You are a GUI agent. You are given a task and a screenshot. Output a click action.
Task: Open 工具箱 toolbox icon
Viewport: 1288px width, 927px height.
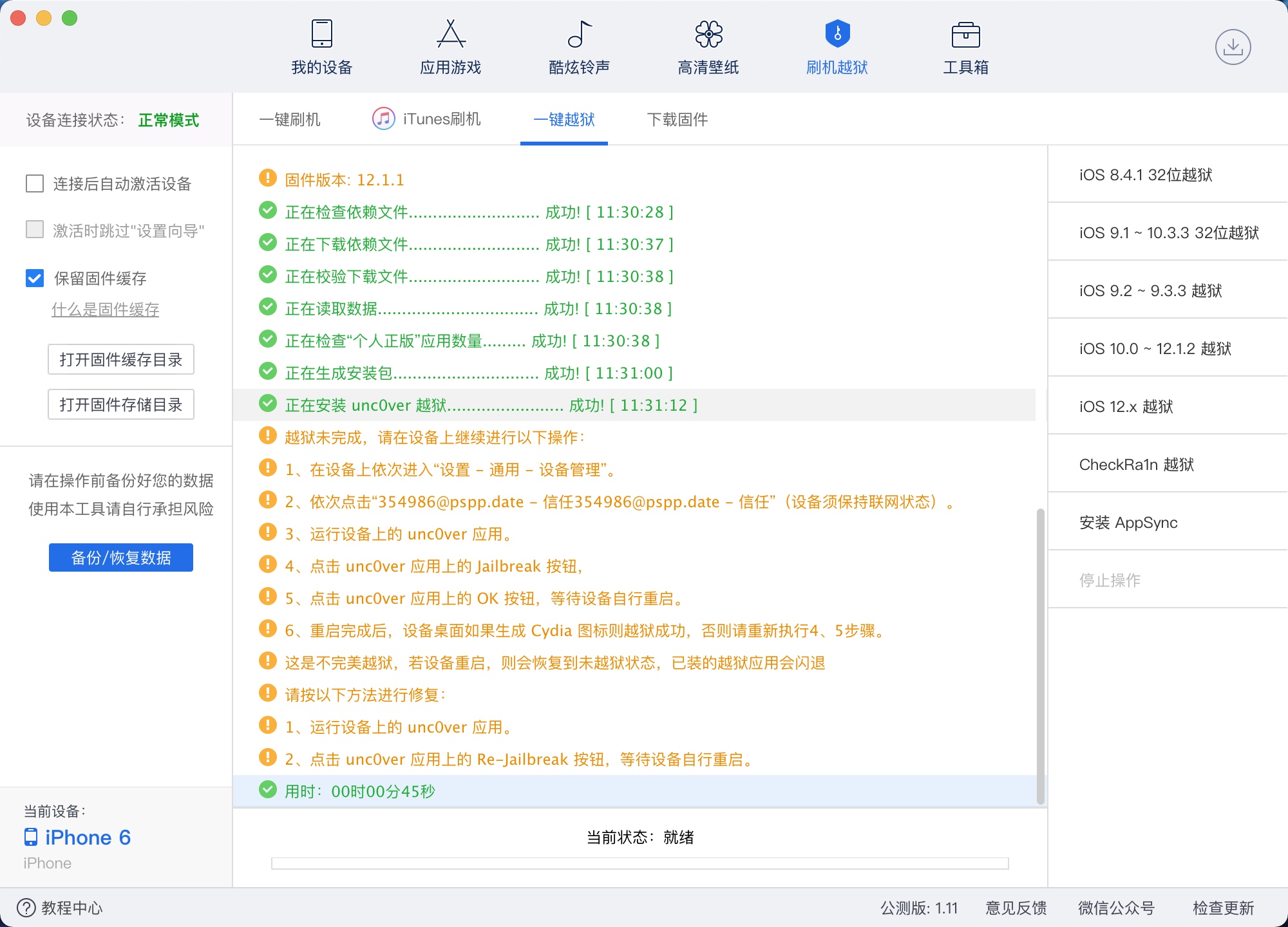[x=965, y=35]
